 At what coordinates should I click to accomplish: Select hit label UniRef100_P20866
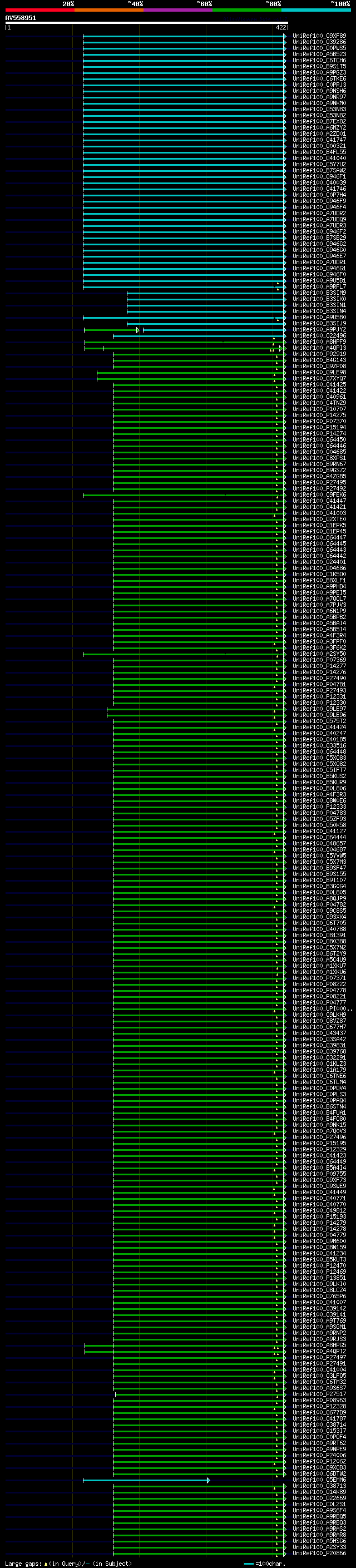319,1554
